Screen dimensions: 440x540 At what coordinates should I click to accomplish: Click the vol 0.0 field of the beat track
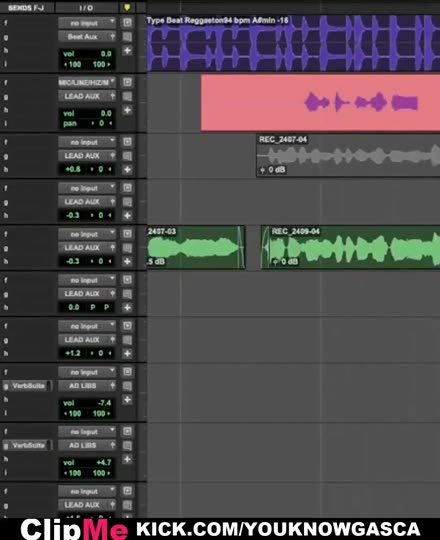tap(87, 54)
